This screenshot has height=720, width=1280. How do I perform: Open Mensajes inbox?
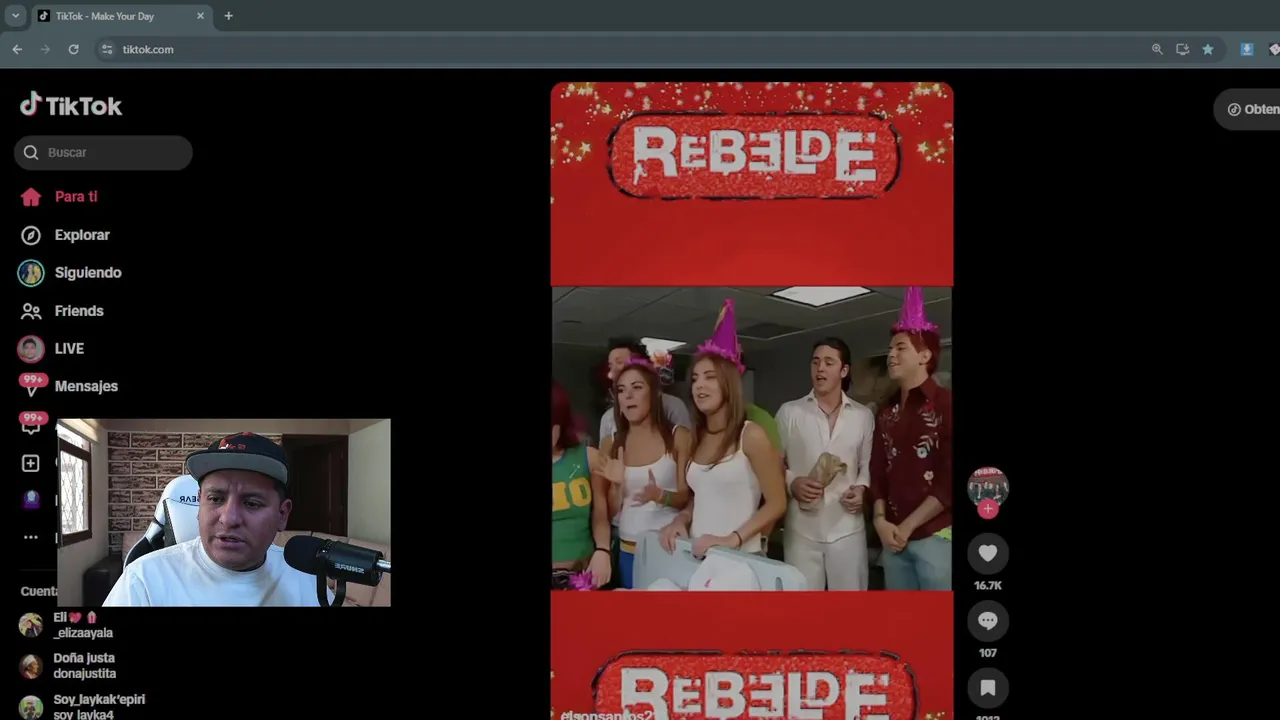68,386
